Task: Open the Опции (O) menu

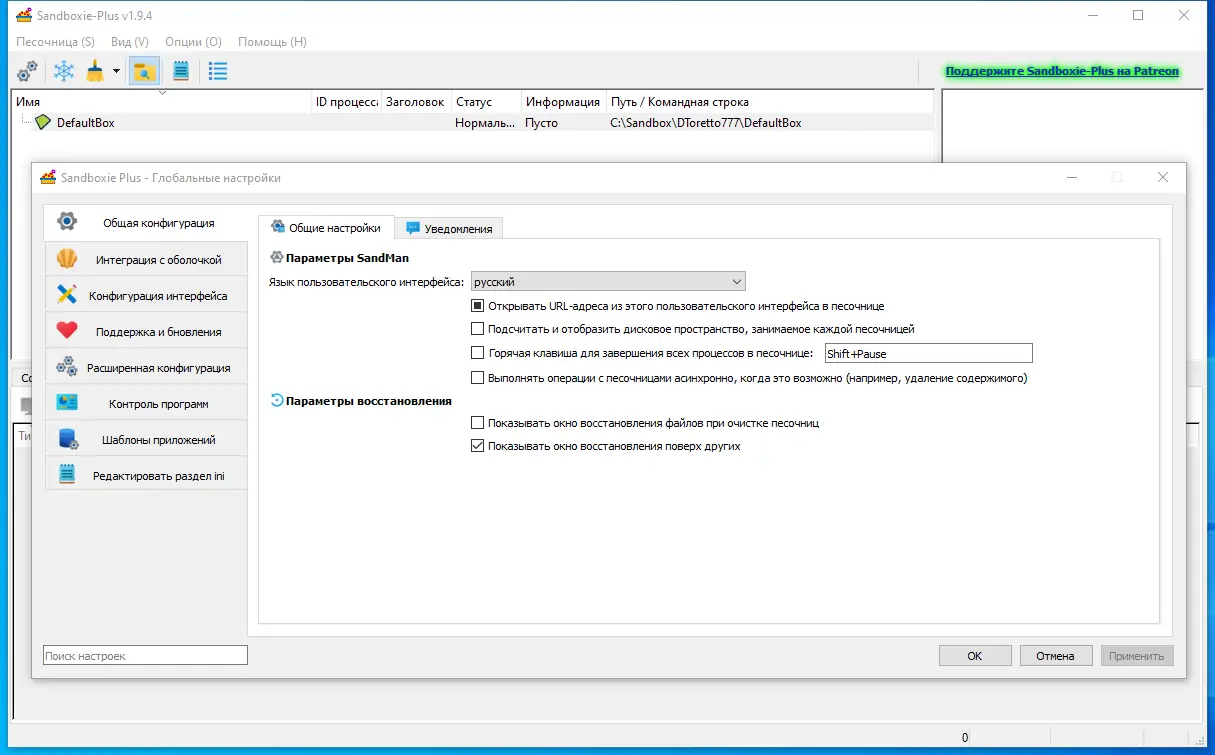Action: (x=193, y=42)
